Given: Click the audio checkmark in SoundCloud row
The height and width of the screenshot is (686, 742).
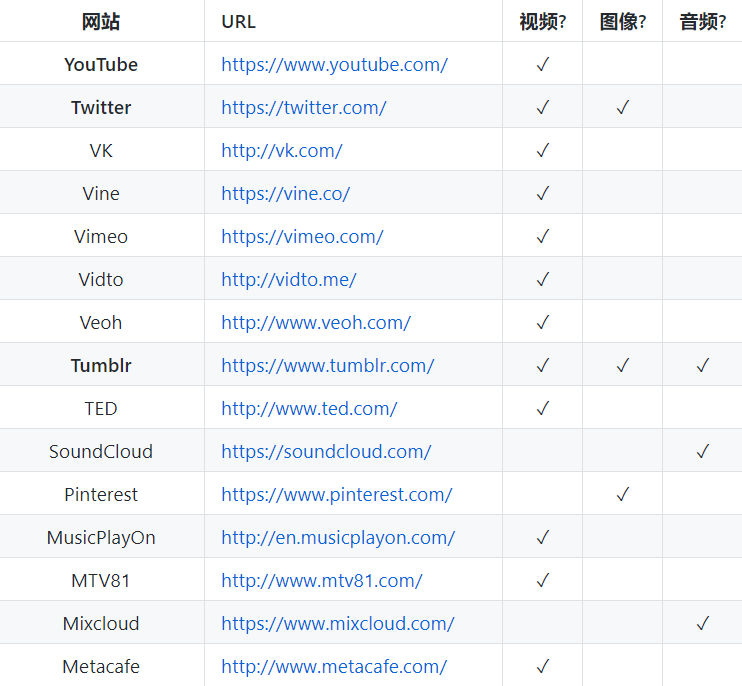Looking at the screenshot, I should tap(703, 451).
